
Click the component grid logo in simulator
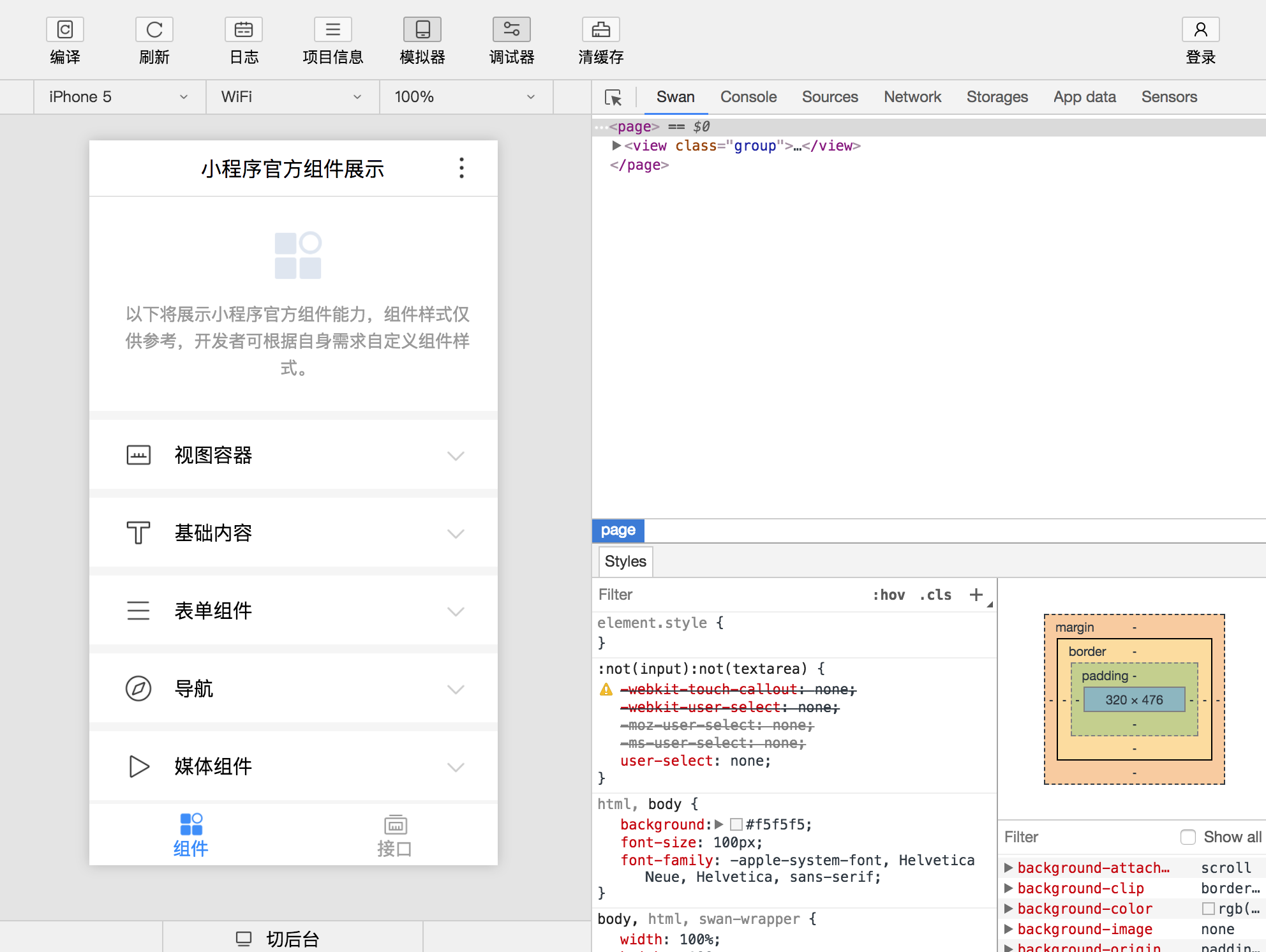(x=298, y=255)
